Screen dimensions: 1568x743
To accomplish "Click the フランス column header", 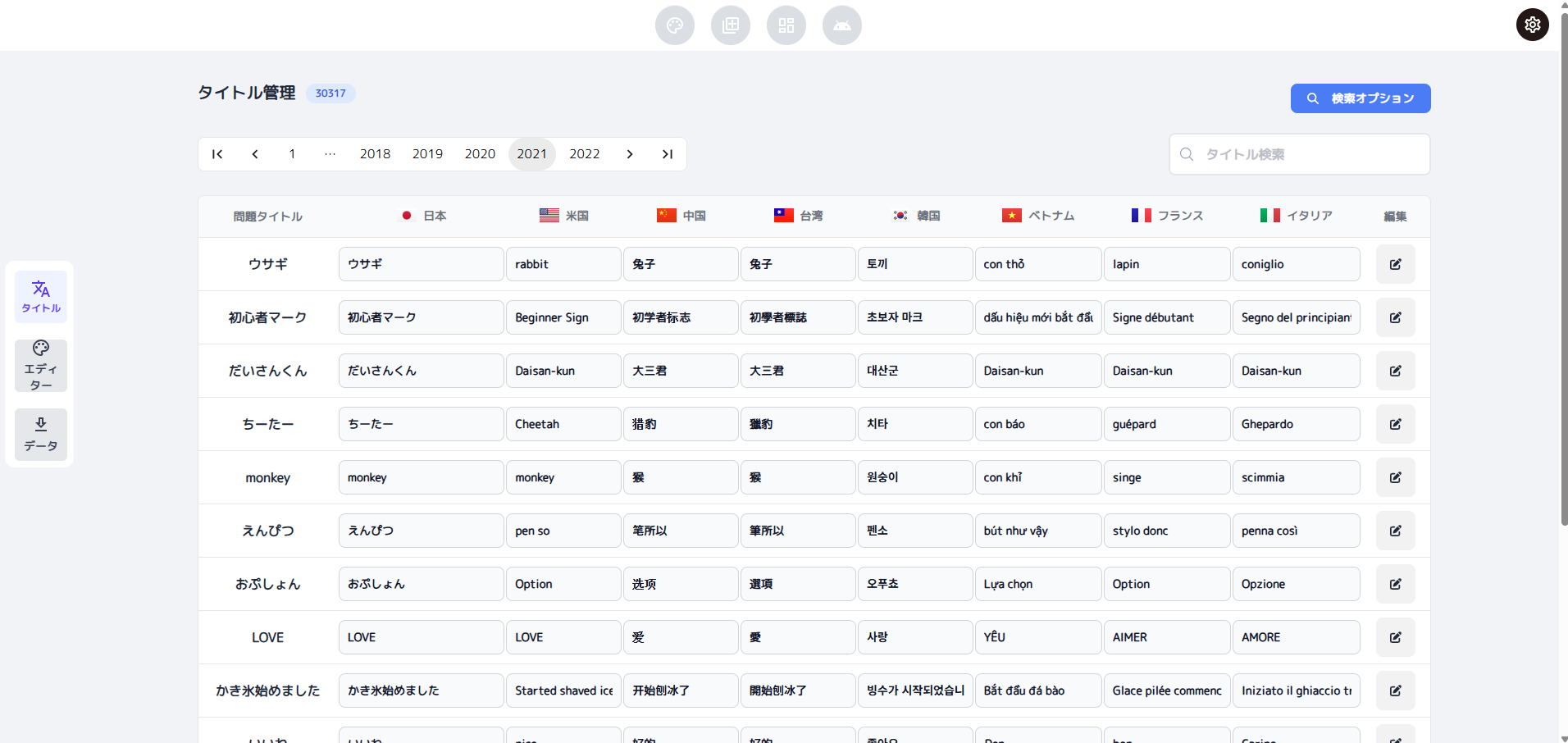I will (x=1167, y=216).
